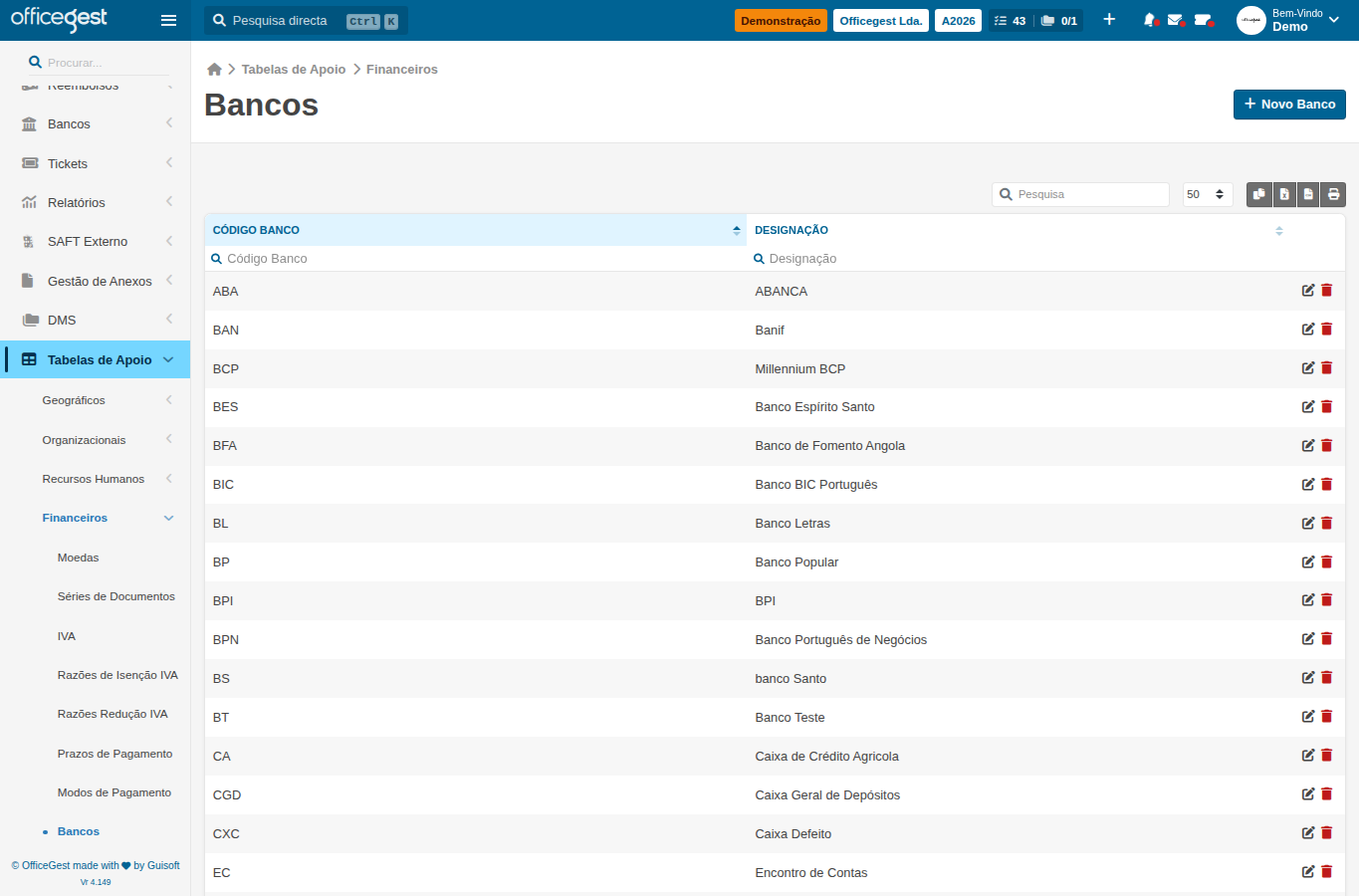1359x896 pixels.
Task: Edit the Banco Espírito Santo entry
Action: pyautogui.click(x=1308, y=406)
